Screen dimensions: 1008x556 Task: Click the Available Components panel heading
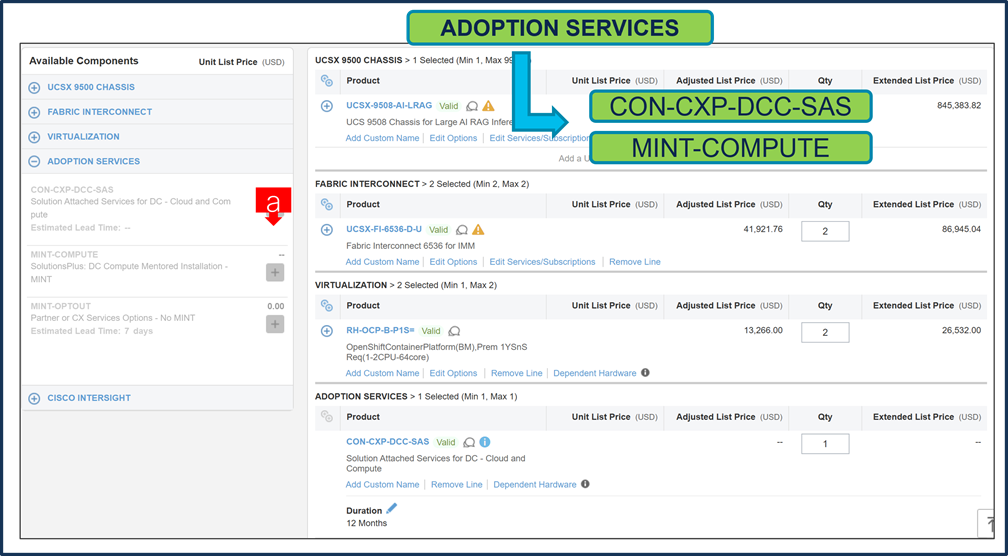[84, 61]
